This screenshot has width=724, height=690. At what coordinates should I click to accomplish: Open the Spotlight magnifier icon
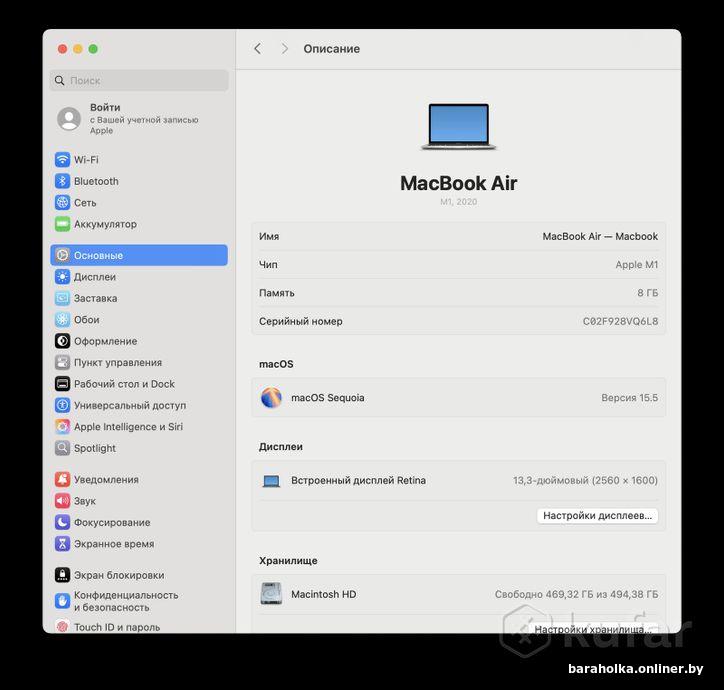click(x=62, y=448)
